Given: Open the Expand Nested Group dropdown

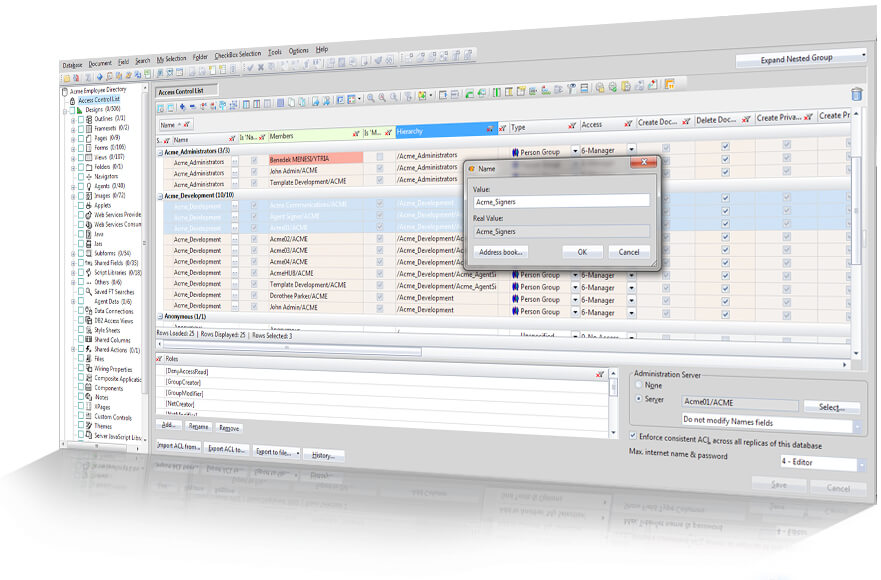Looking at the screenshot, I should tap(864, 55).
